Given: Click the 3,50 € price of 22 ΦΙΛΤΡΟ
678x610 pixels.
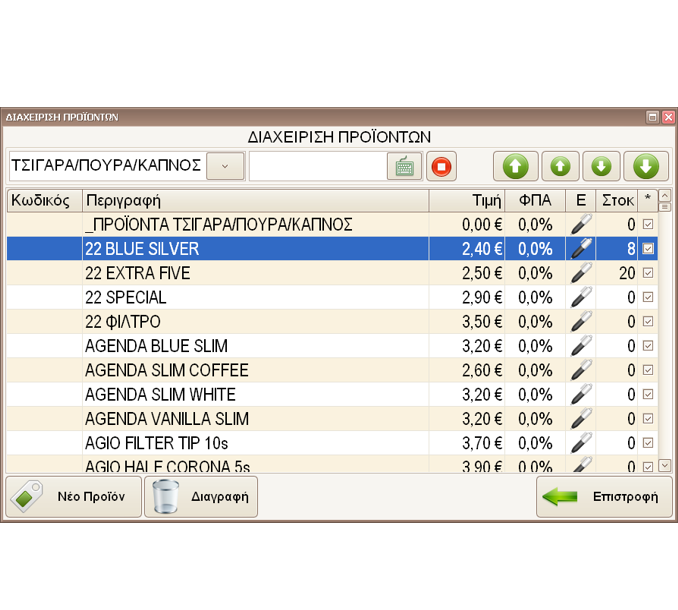Looking at the screenshot, I should coord(482,322).
